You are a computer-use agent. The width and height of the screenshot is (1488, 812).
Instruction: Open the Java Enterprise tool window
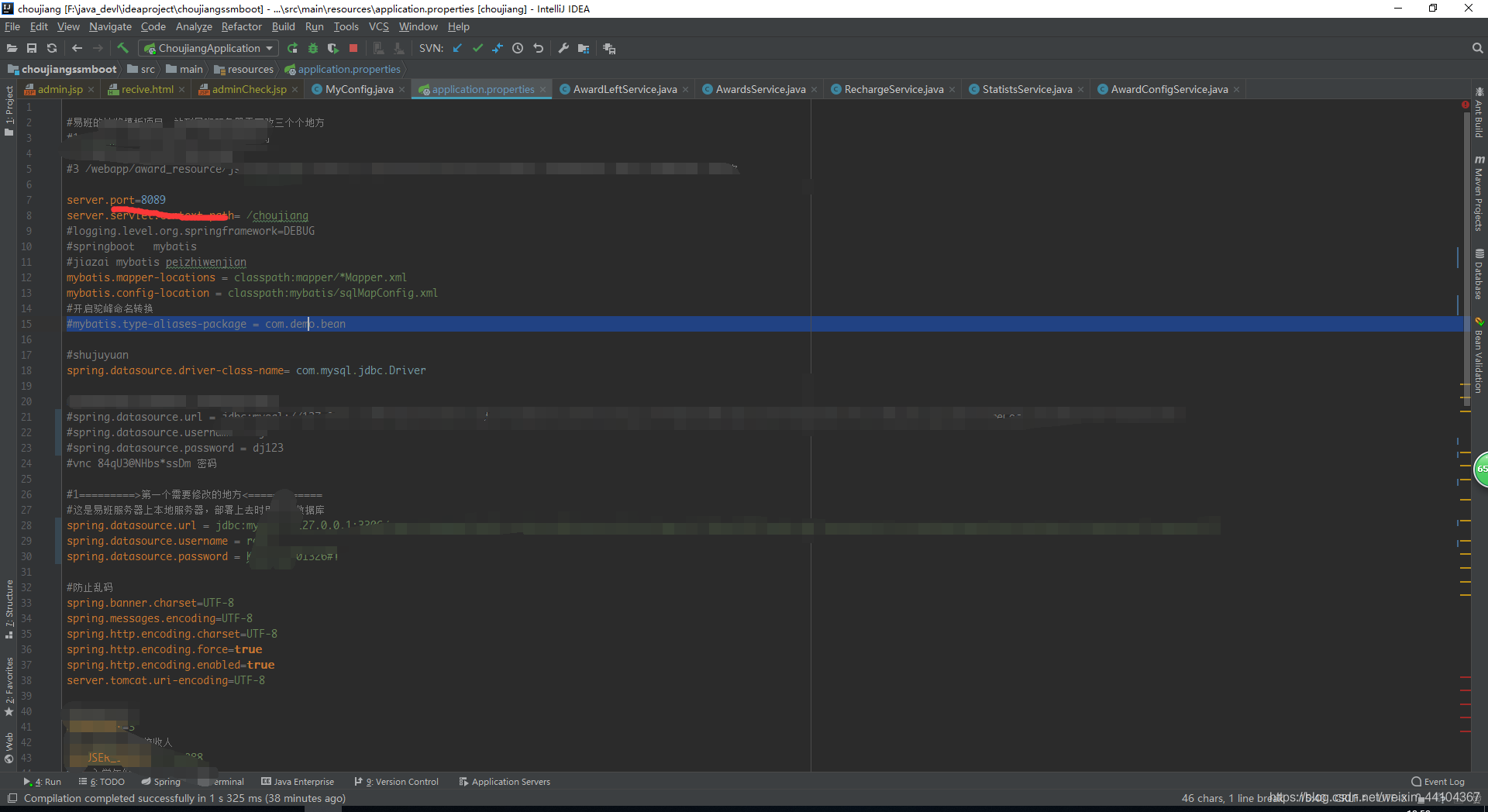tap(298, 782)
